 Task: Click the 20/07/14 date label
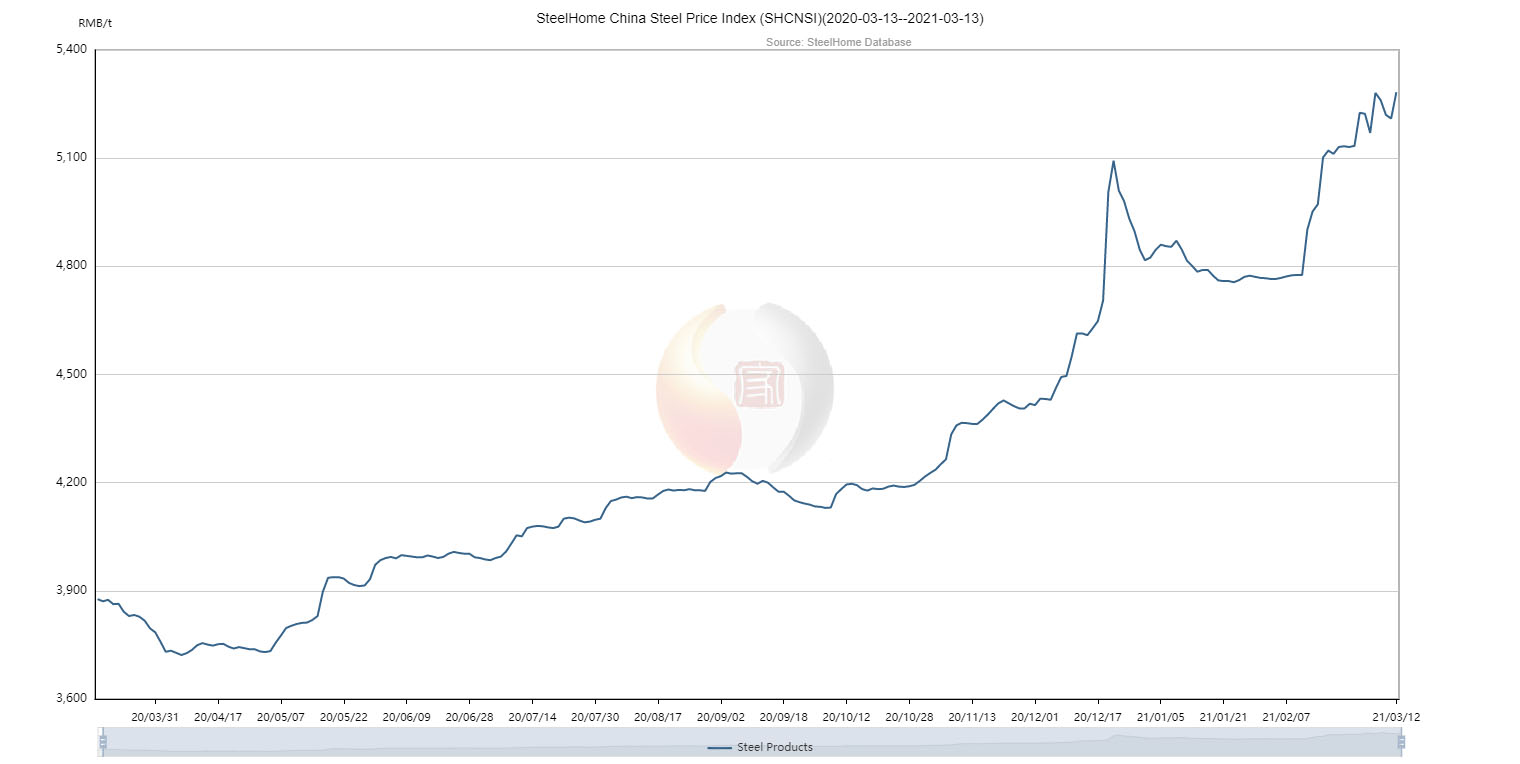coord(532,717)
